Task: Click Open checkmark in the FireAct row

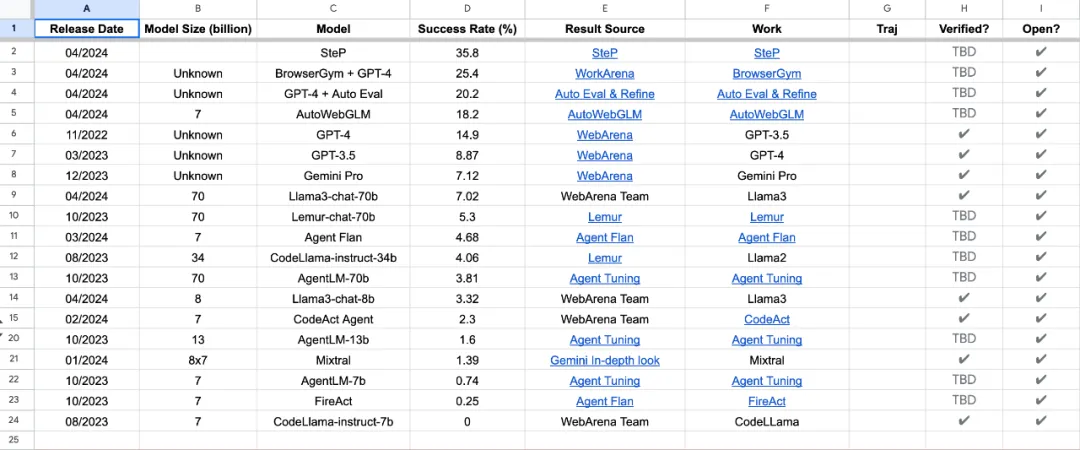Action: [x=1041, y=400]
